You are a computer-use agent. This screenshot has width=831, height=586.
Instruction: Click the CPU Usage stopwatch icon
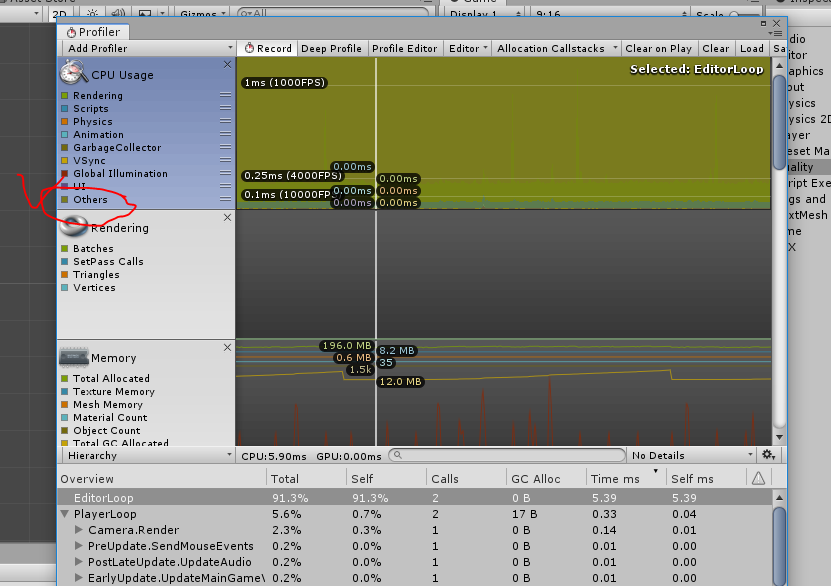point(74,72)
